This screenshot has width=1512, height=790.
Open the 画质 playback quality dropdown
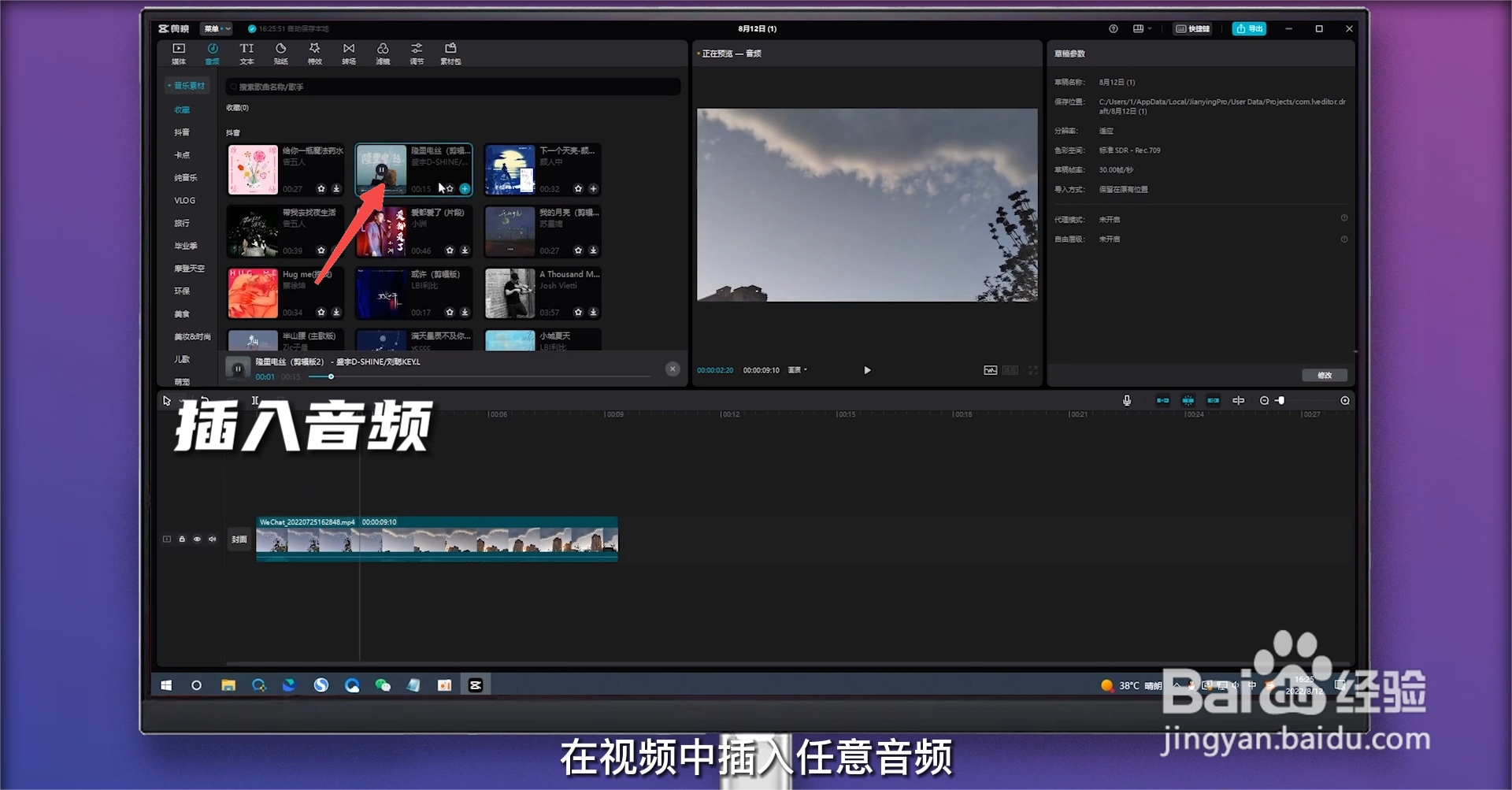tap(795, 369)
